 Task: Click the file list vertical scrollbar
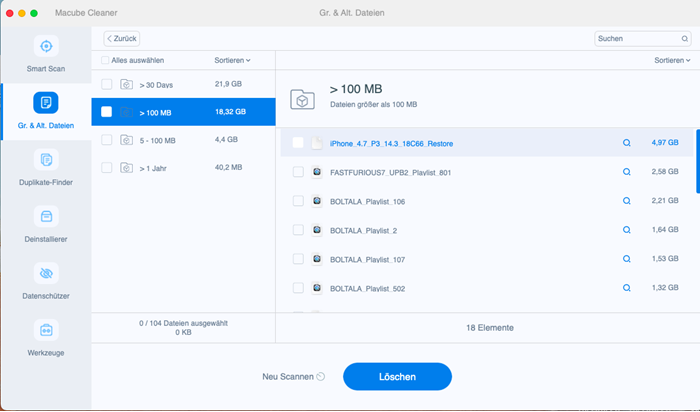pos(698,161)
